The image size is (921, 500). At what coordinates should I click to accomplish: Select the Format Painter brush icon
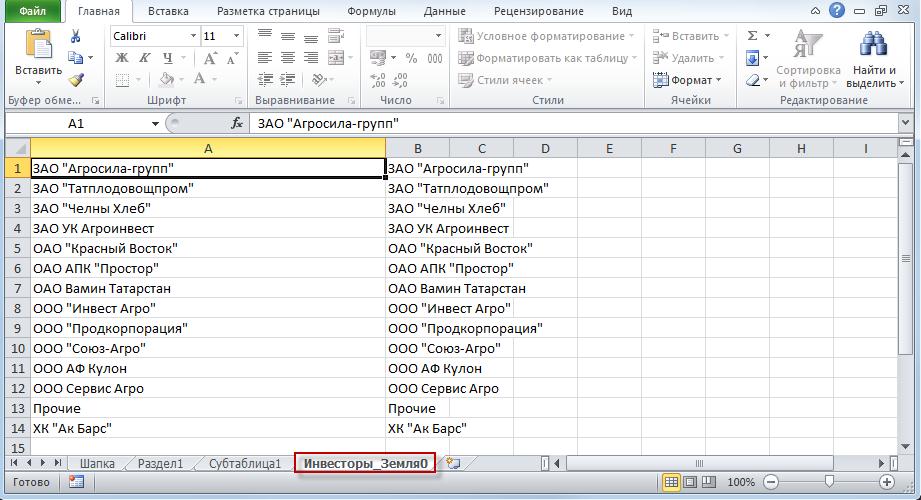click(x=76, y=79)
